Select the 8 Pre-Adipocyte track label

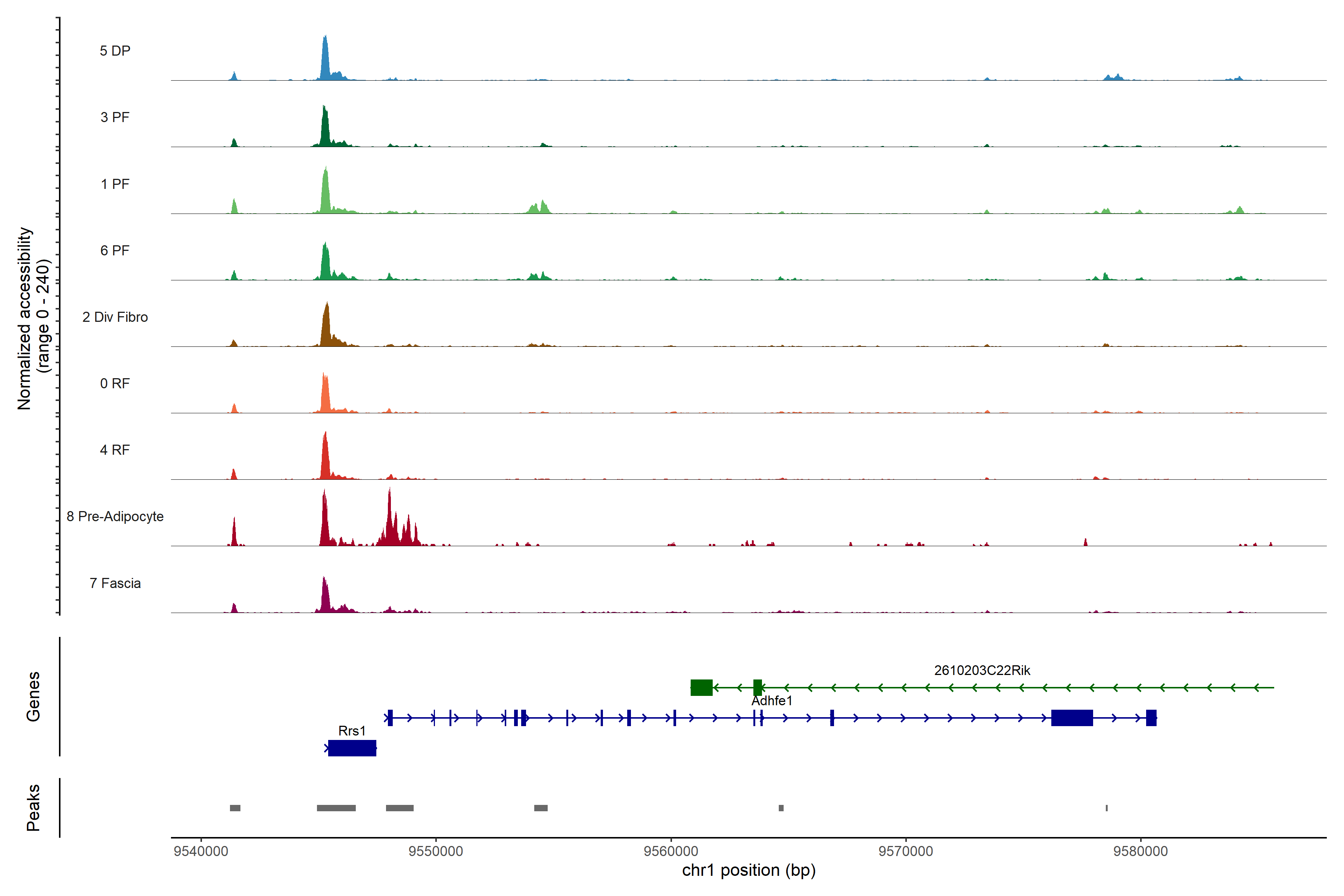tap(115, 517)
